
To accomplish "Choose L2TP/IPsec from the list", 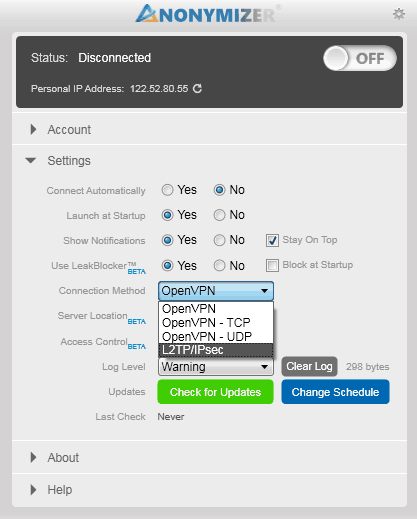I will (216, 350).
